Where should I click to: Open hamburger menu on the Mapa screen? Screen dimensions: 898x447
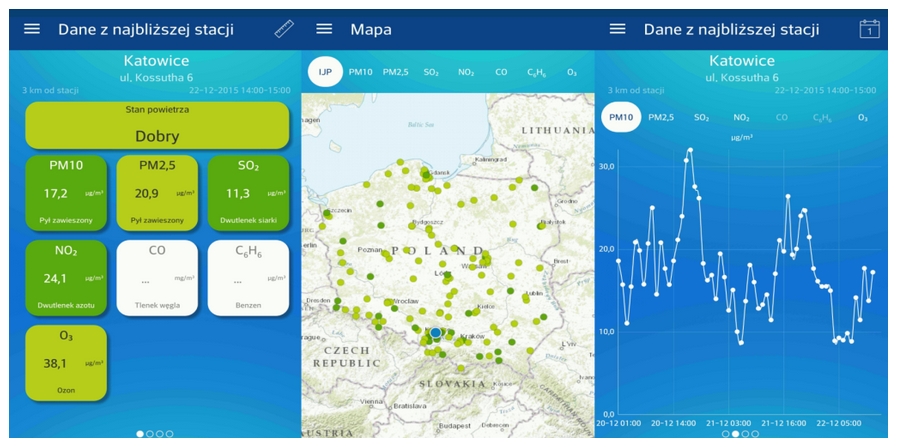(324, 29)
